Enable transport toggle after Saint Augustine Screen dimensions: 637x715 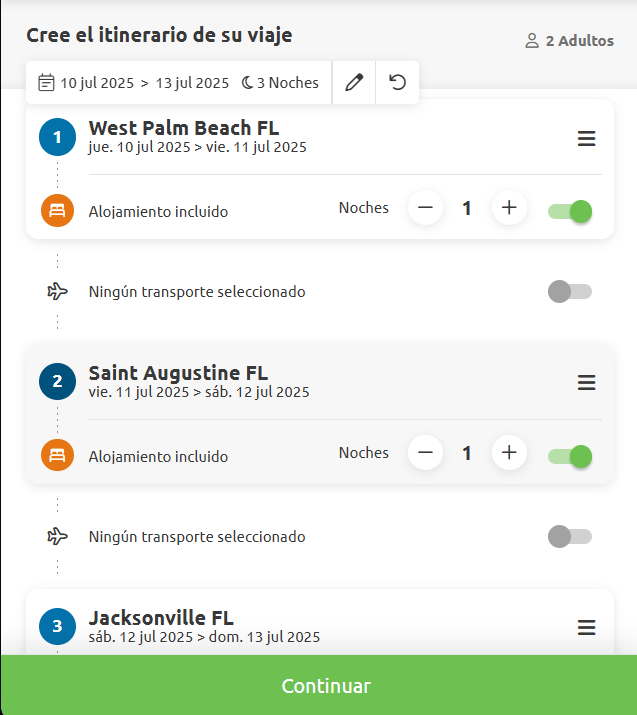570,536
